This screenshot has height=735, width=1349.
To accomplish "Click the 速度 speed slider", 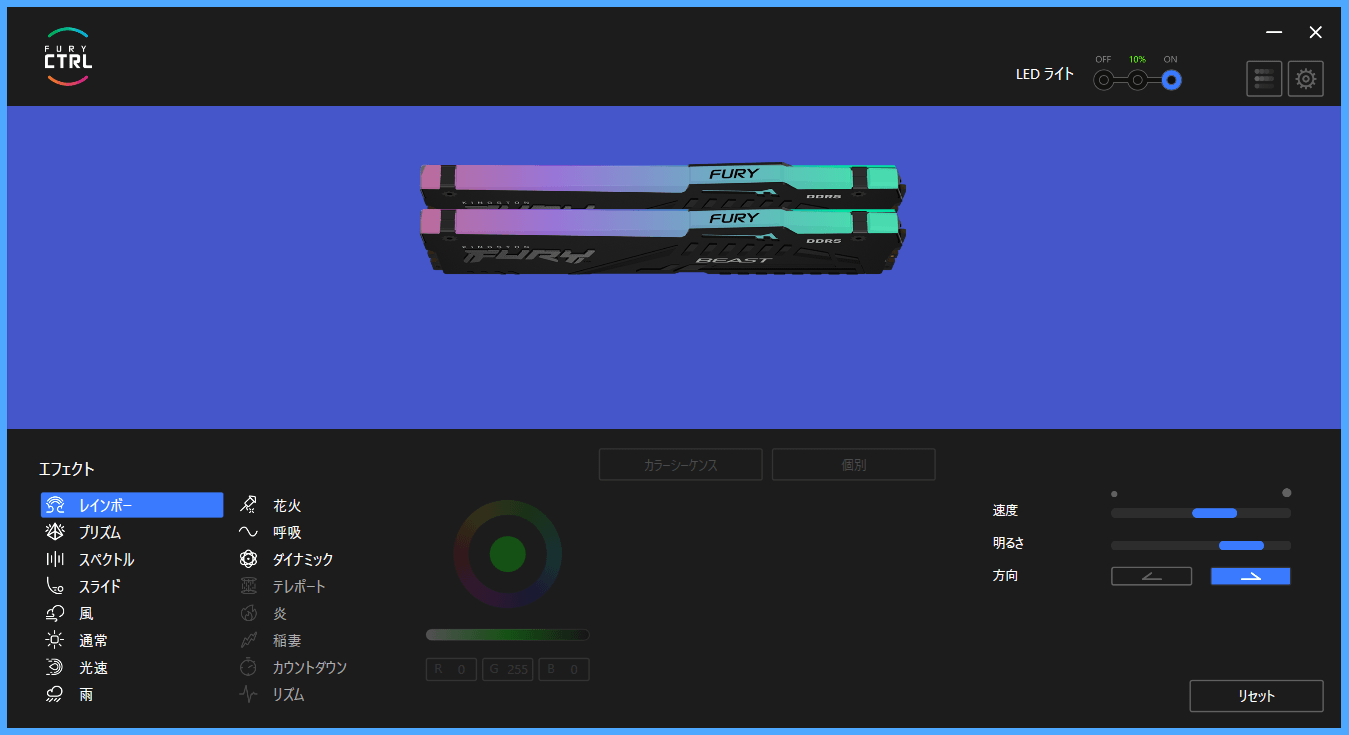I will click(x=1201, y=513).
